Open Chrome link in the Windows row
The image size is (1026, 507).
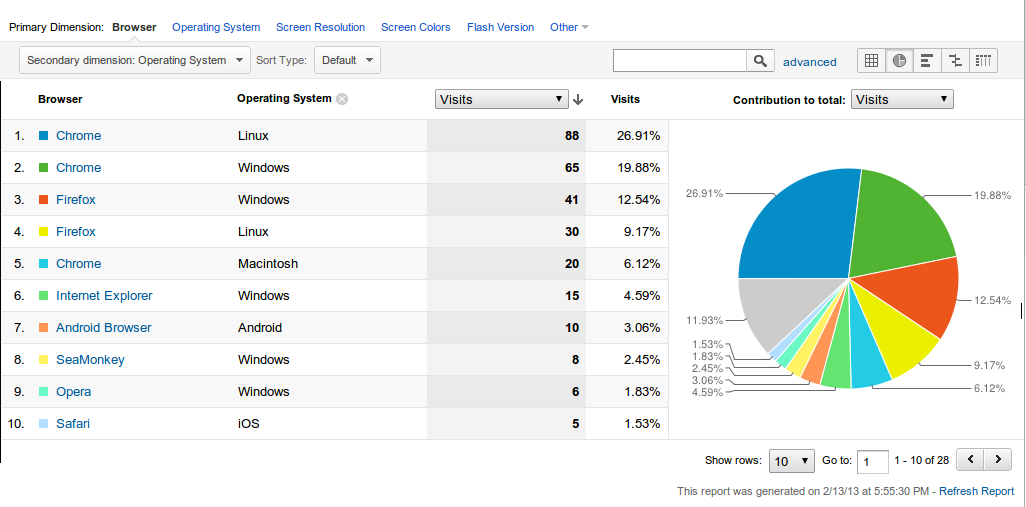[x=79, y=168]
